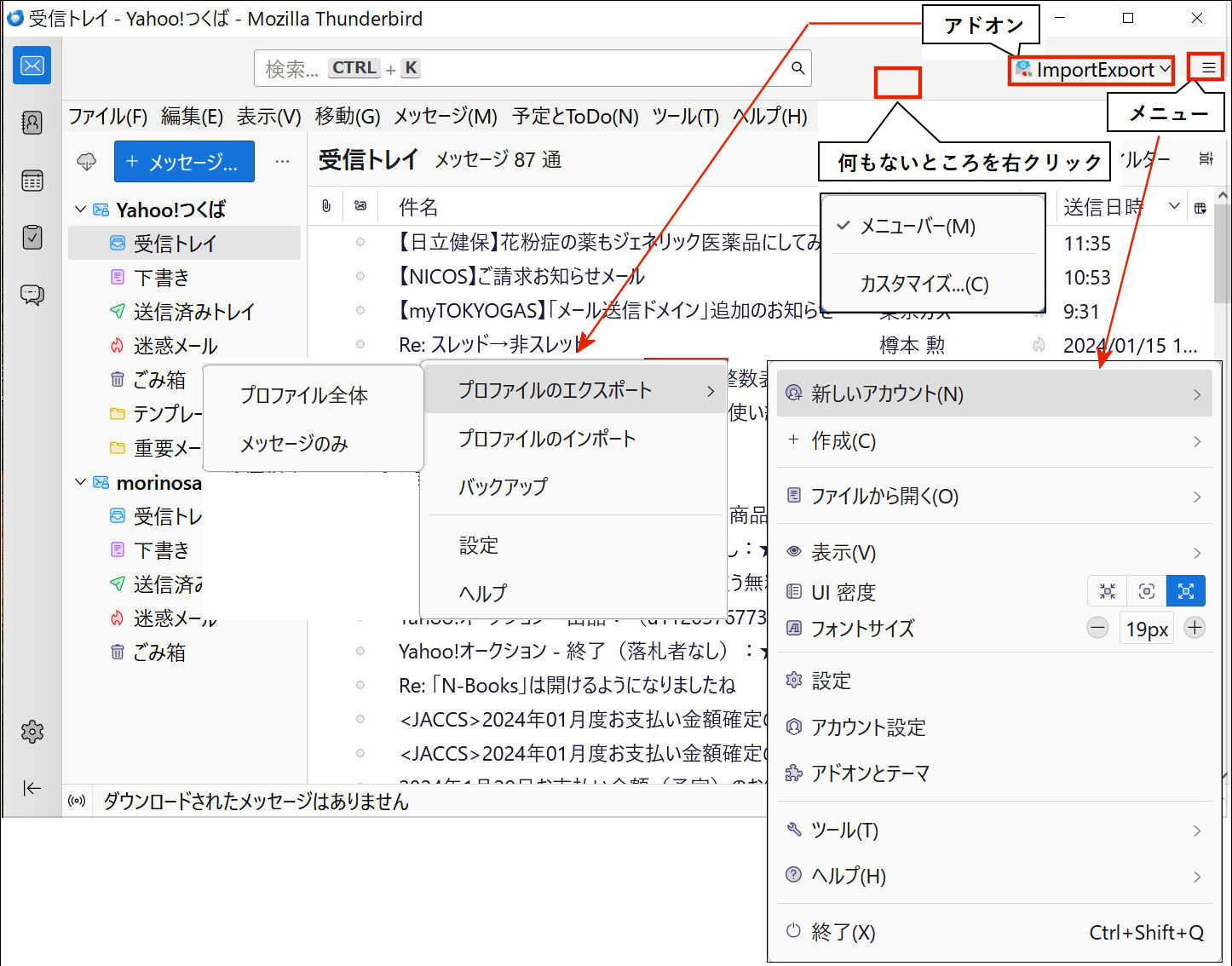This screenshot has width=1232, height=966.
Task: Open the Address Book from the sidebar
Action: click(32, 123)
